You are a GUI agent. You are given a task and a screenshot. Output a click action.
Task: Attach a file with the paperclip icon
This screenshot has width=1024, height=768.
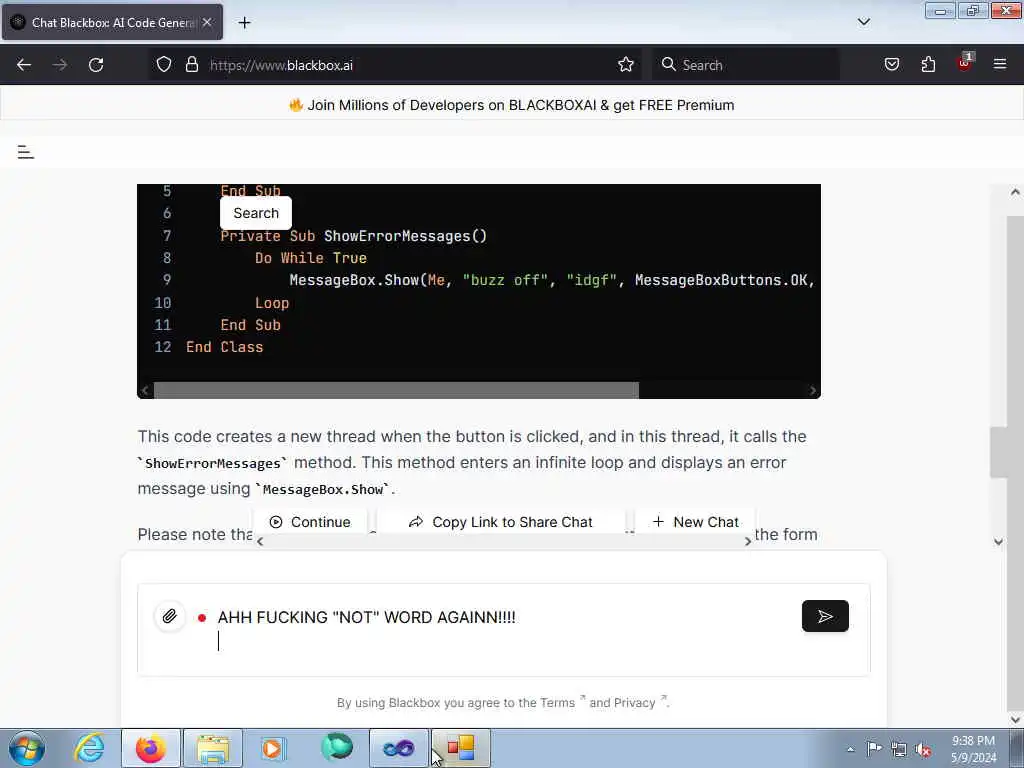170,616
